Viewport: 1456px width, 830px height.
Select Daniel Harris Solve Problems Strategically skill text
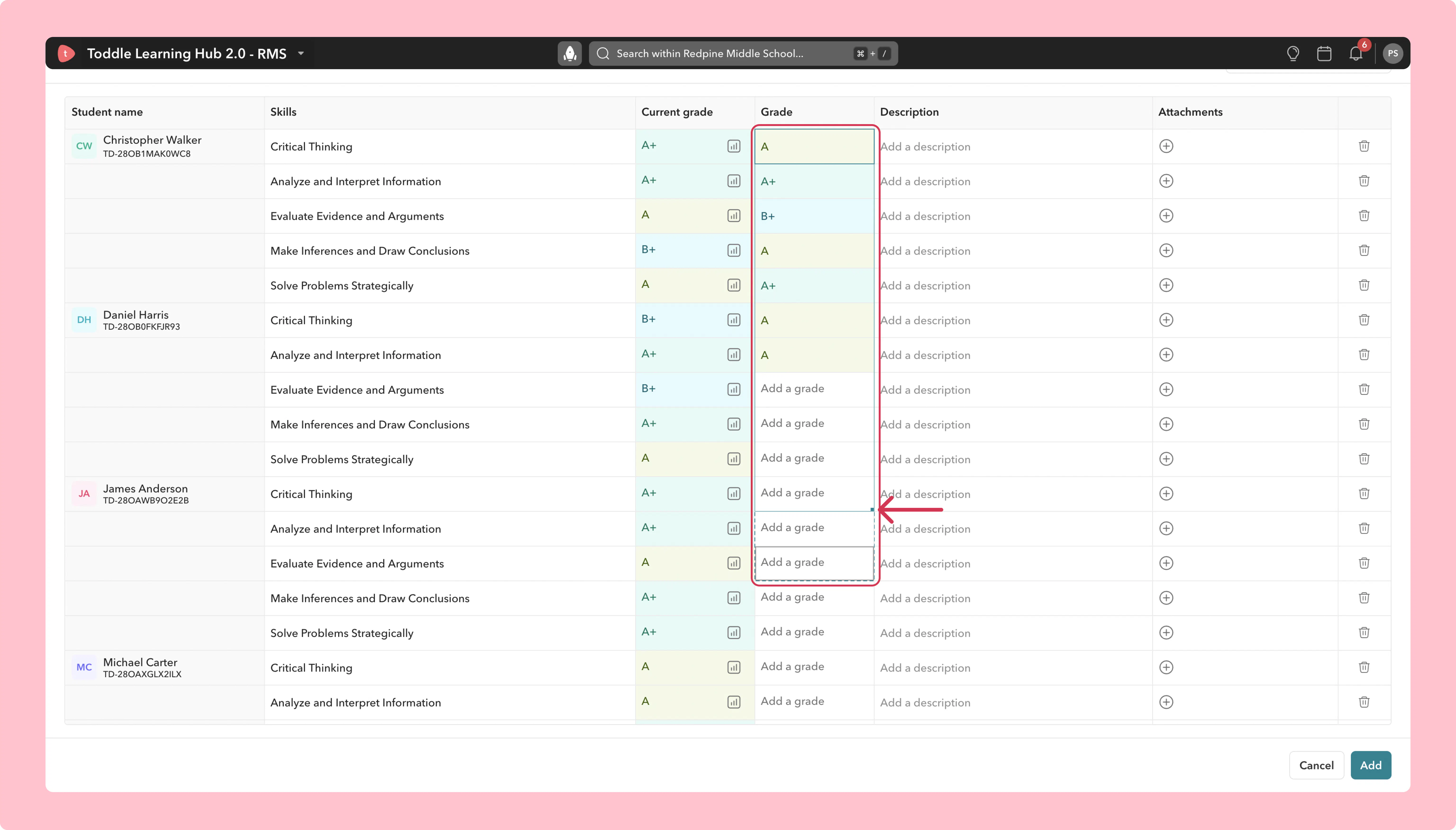[x=342, y=460]
